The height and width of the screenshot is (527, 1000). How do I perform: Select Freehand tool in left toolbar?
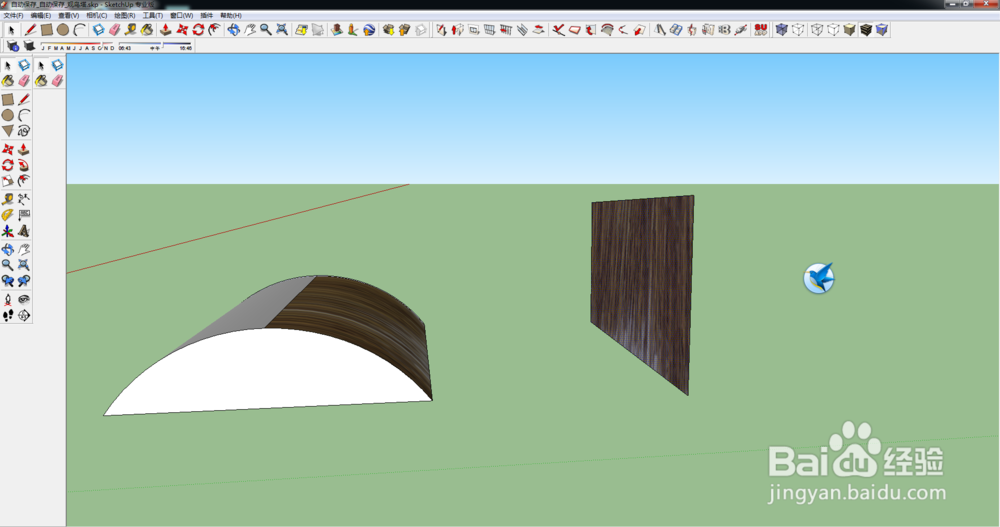(x=24, y=131)
